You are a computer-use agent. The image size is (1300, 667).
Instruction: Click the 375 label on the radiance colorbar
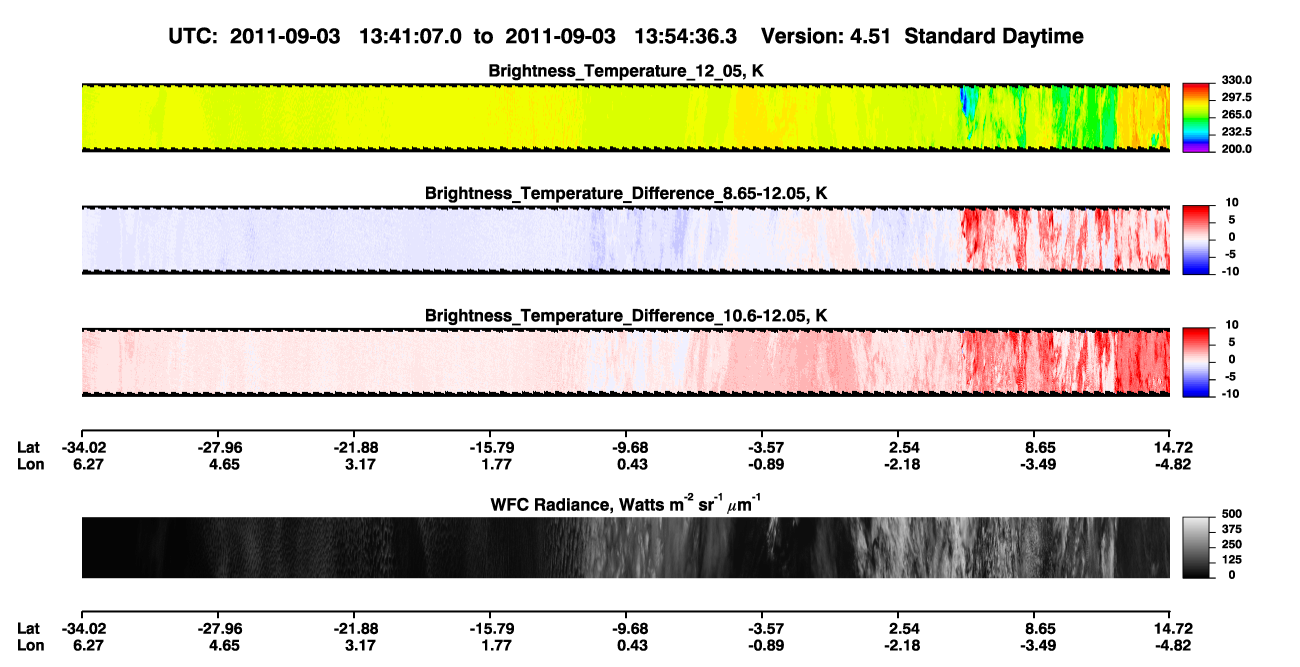click(1232, 530)
